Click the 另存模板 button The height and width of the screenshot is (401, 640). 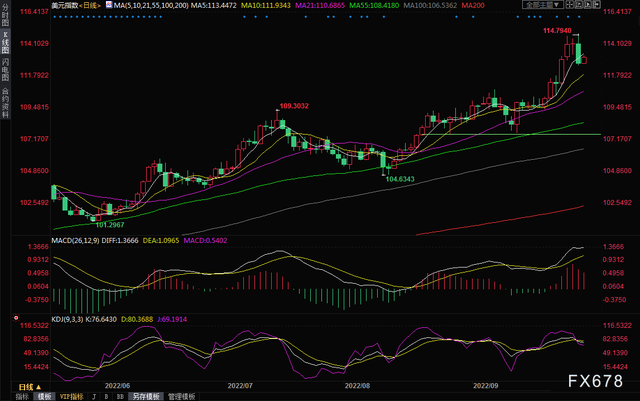pyautogui.click(x=144, y=396)
